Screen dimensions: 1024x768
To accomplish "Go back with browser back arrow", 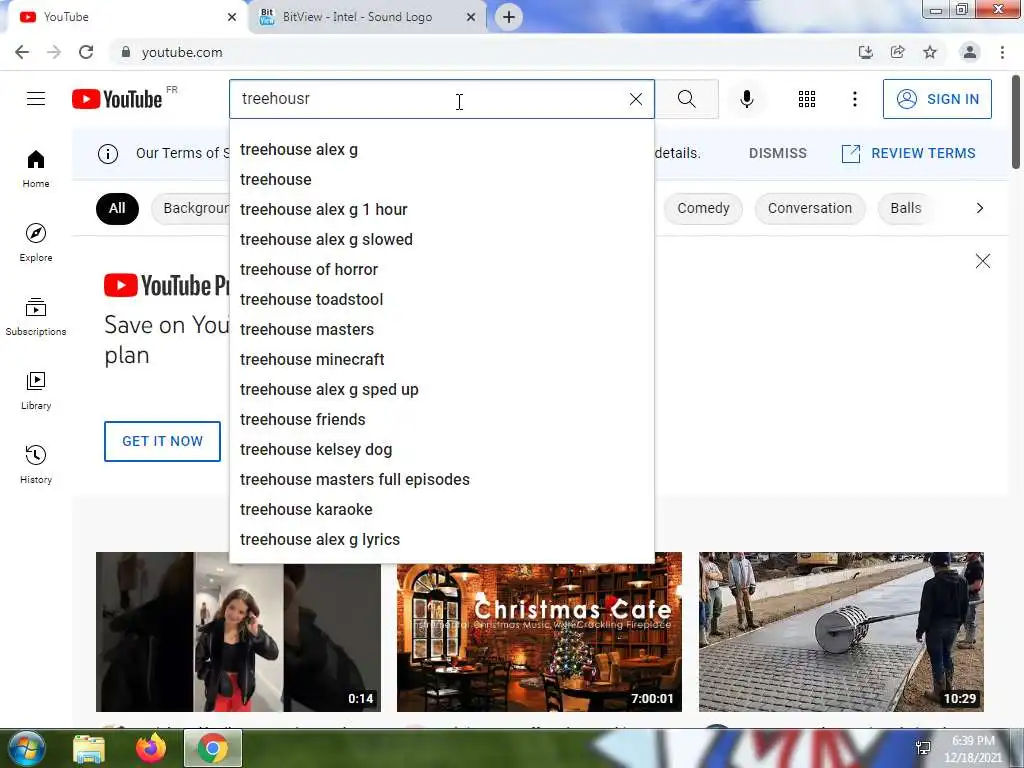I will click(22, 52).
